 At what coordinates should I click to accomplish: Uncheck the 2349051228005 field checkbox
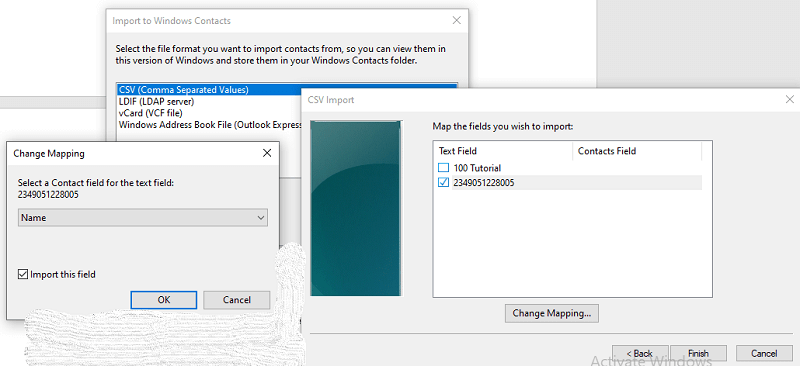(x=443, y=182)
